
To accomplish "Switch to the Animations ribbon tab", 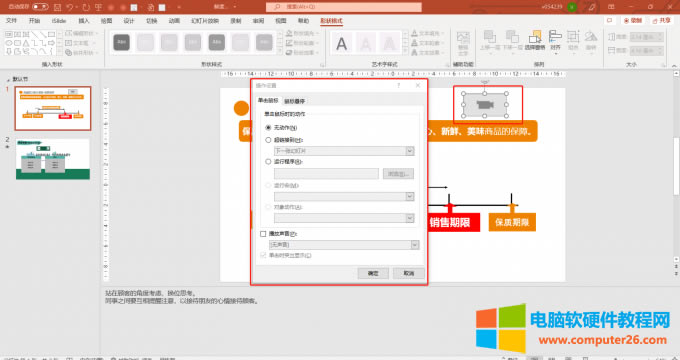I will 174,21.
